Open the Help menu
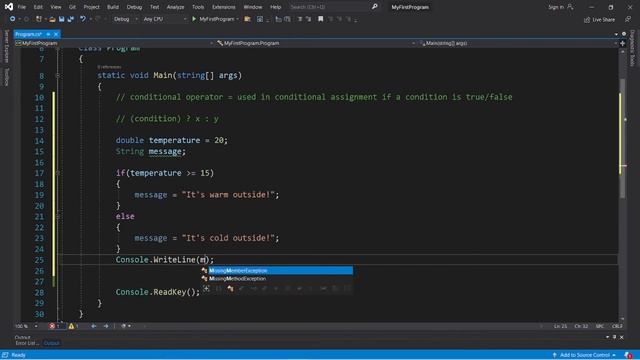The height and width of the screenshot is (360, 640). point(276,7)
